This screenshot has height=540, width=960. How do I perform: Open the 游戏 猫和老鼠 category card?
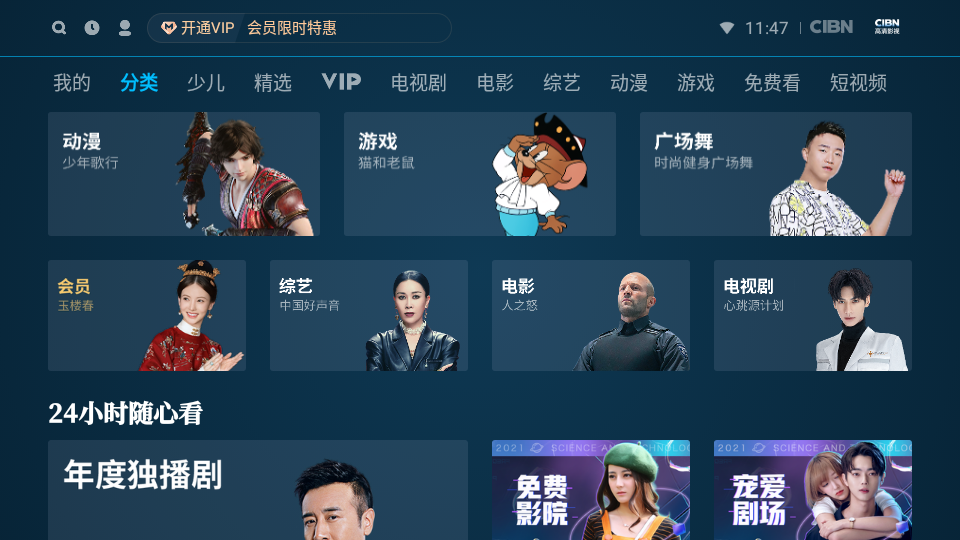click(480, 174)
